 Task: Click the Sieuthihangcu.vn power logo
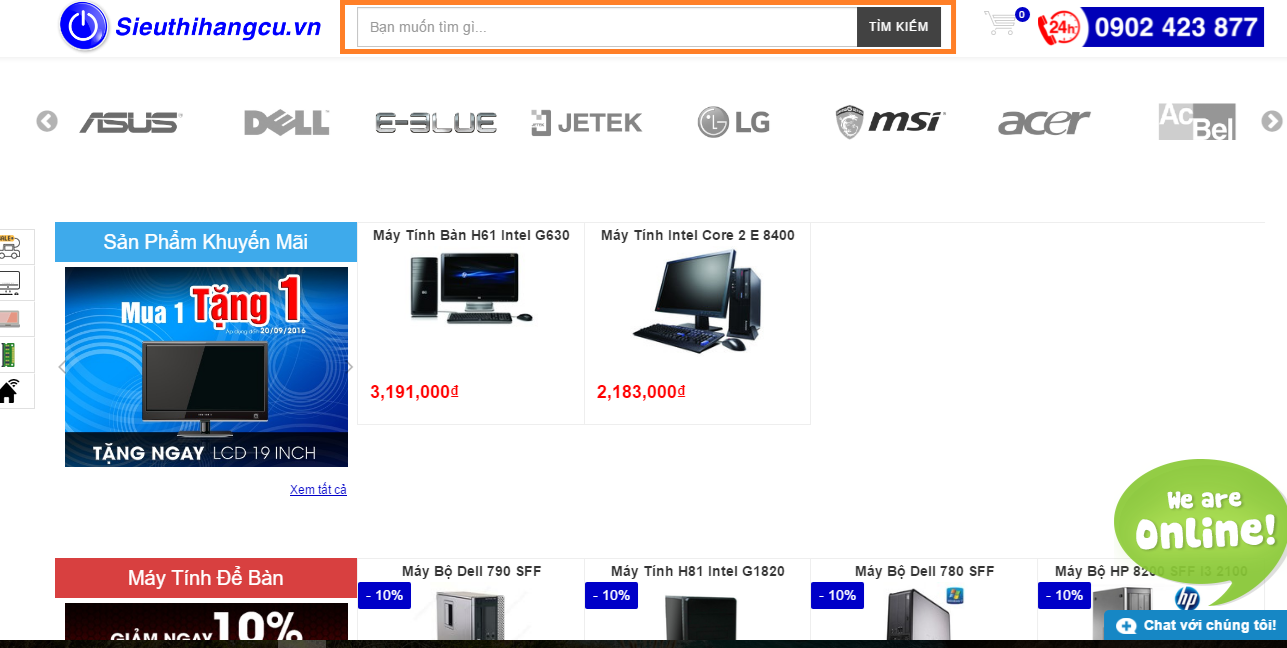[84, 27]
